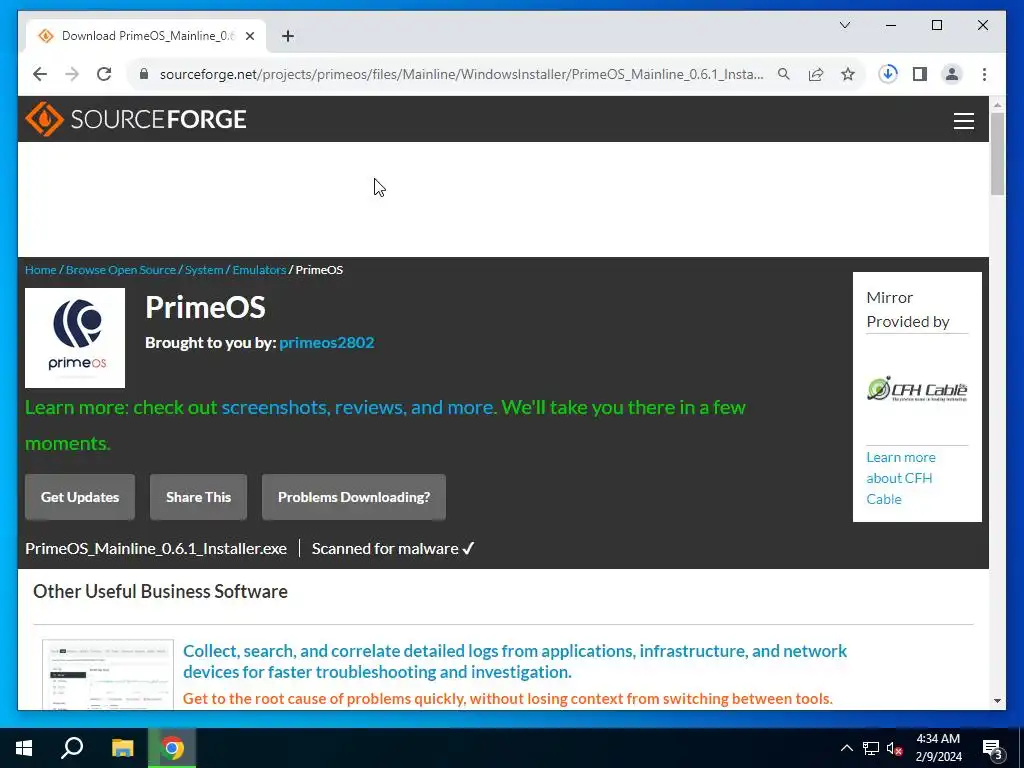
Task: Click the SourceForge logo
Action: coord(136,119)
